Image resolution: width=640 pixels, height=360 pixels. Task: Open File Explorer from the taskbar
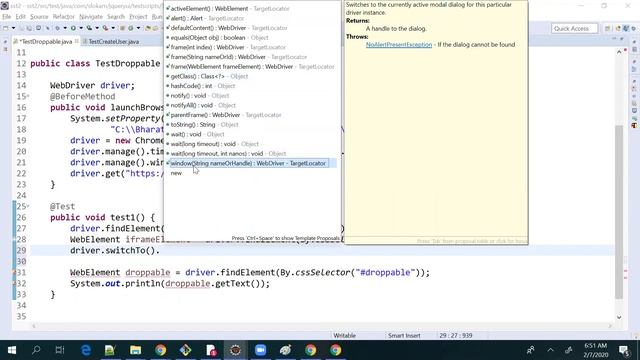point(135,350)
